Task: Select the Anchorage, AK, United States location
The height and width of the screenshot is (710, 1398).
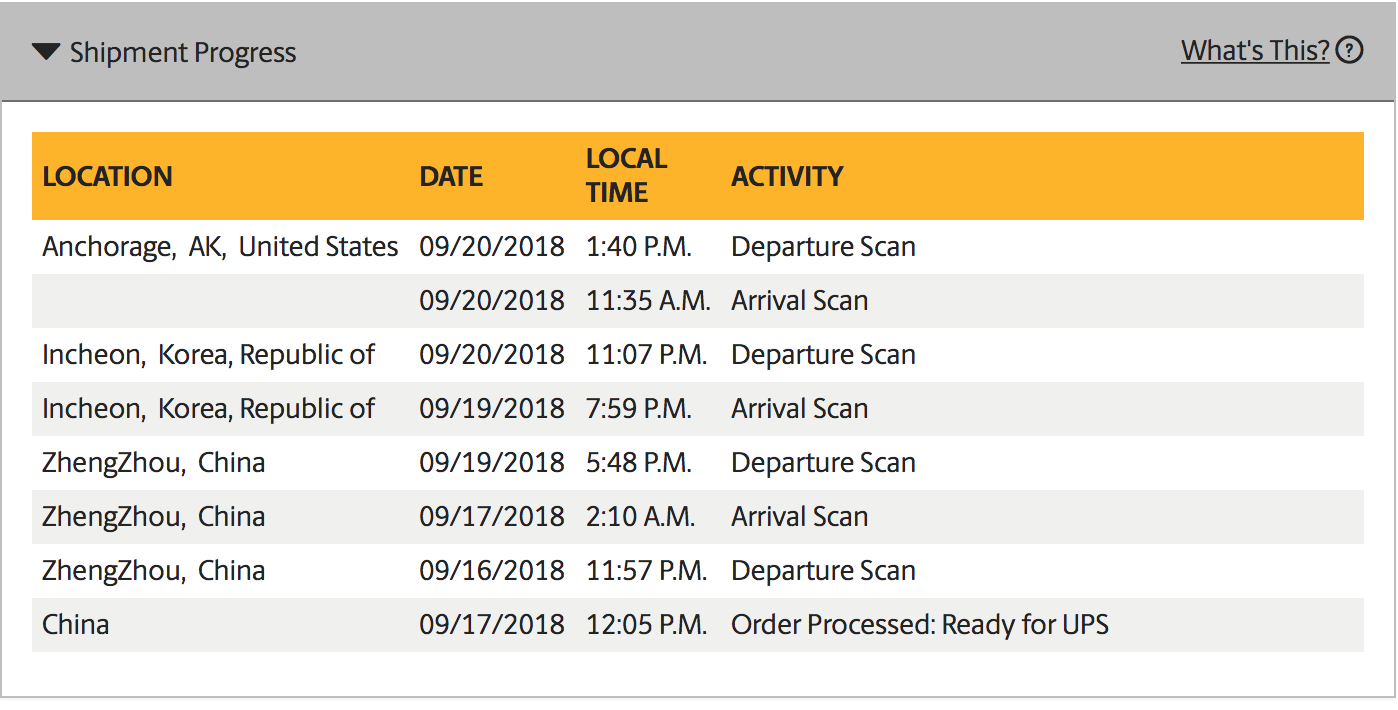Action: click(220, 247)
